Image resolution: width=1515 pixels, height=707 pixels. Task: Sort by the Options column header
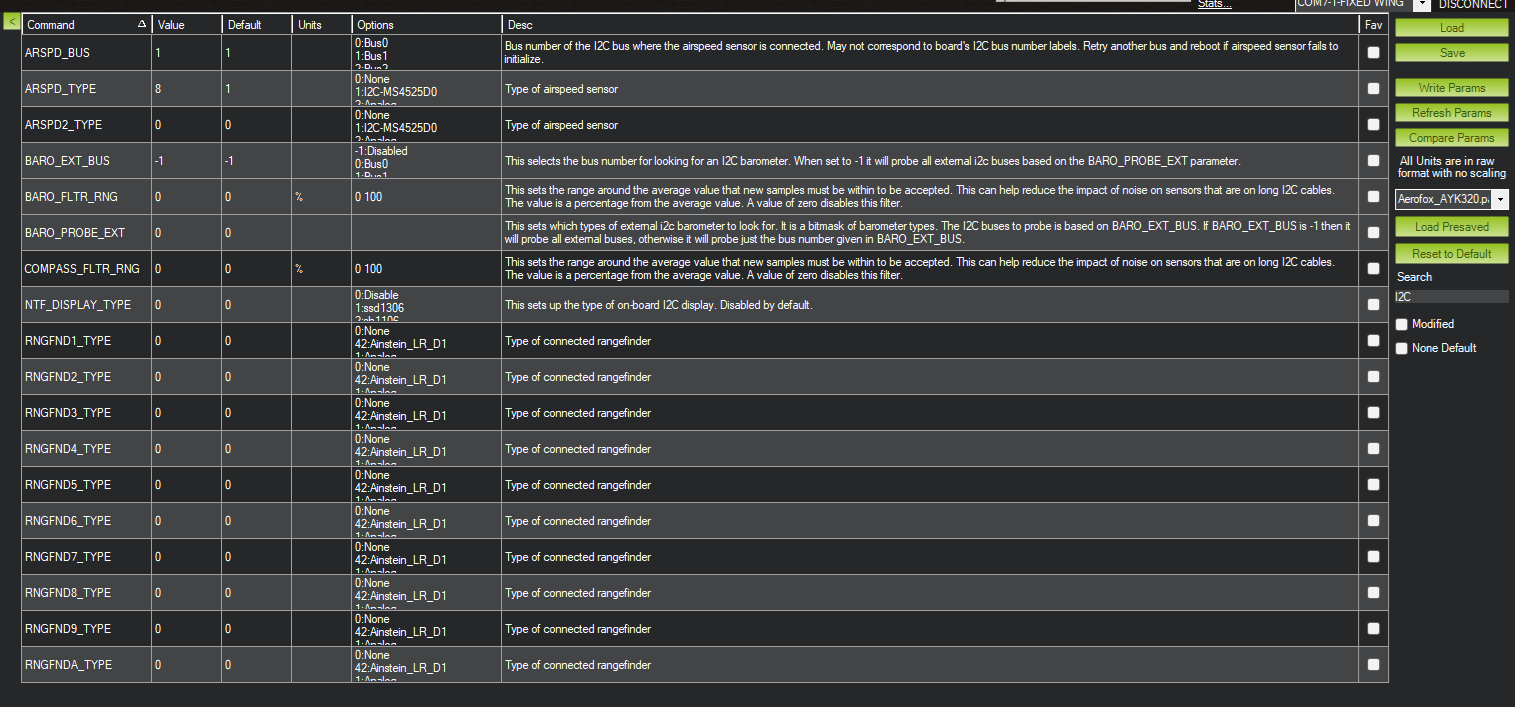coord(426,24)
